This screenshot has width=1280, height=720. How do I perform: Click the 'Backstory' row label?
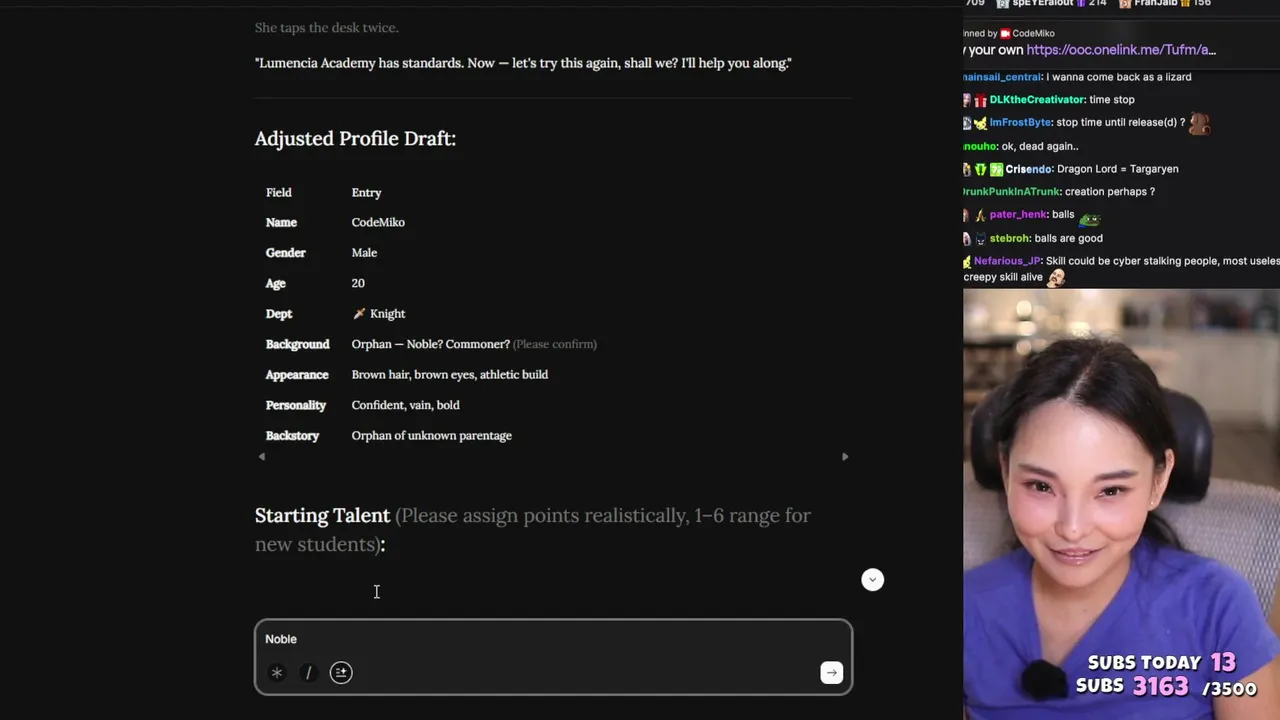(x=293, y=436)
